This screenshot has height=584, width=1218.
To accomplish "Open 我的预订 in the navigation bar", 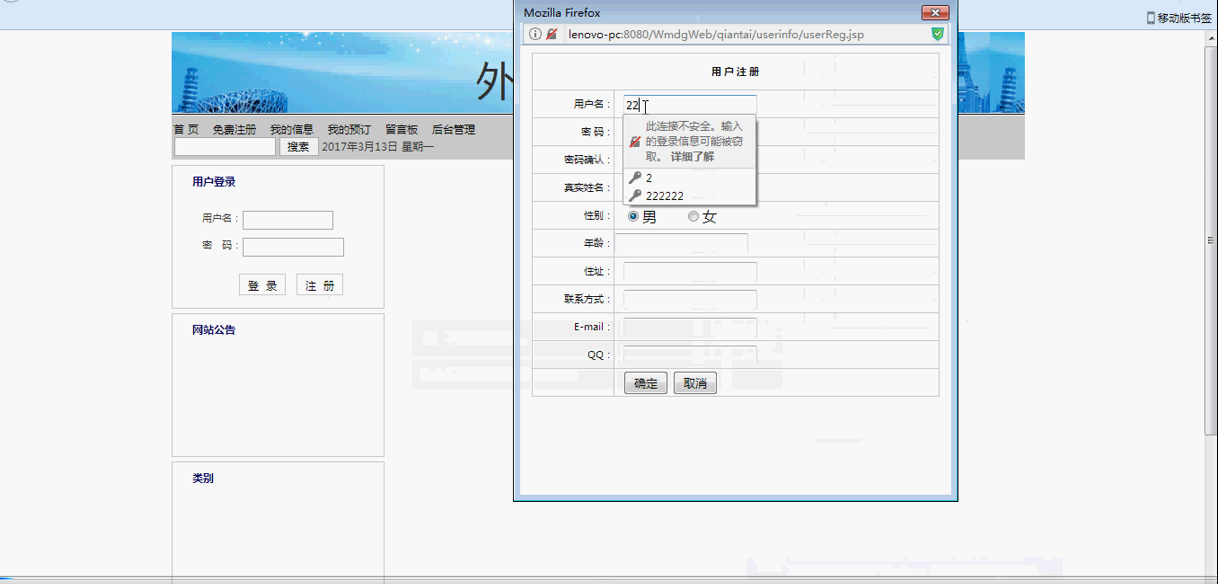I will 349,129.
